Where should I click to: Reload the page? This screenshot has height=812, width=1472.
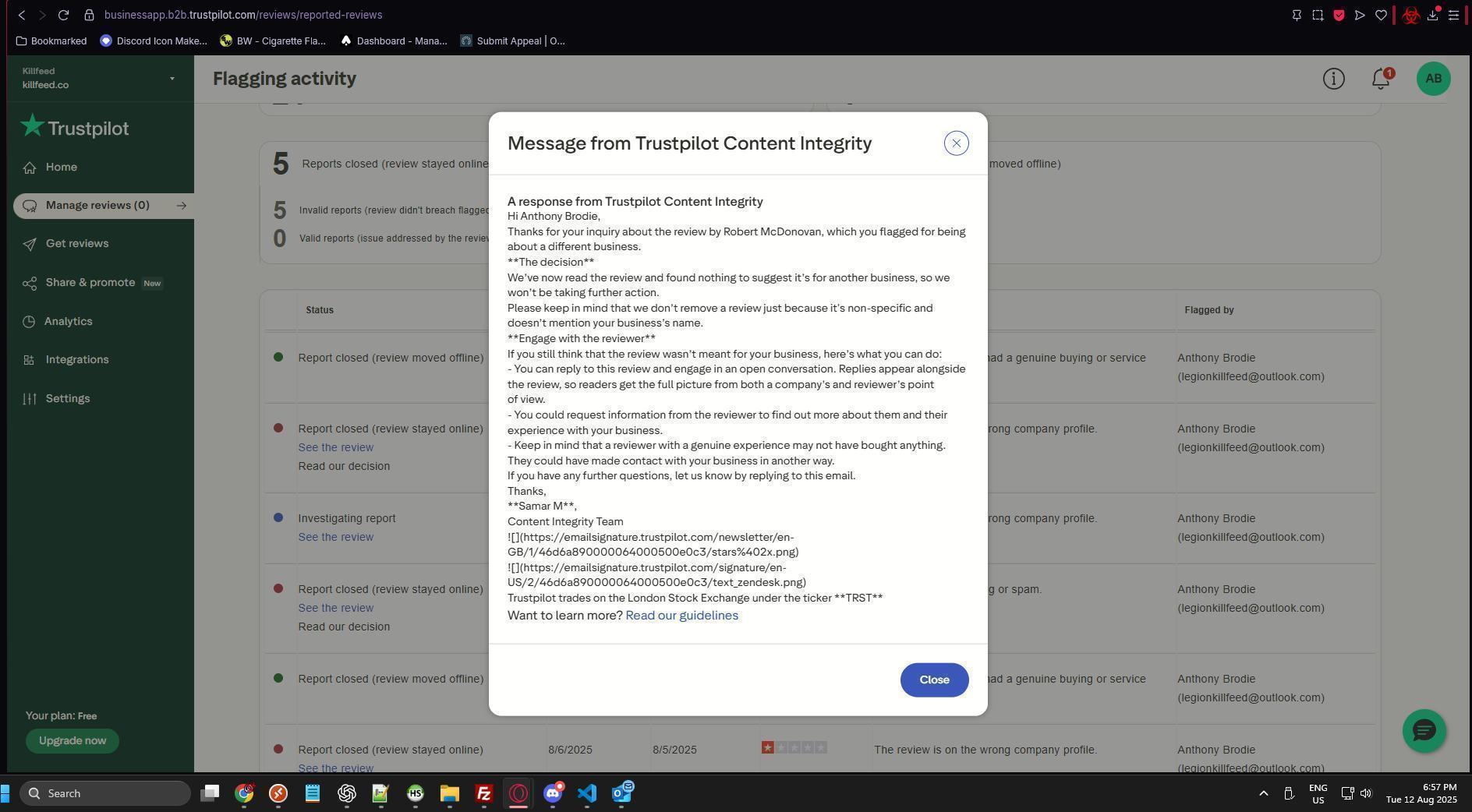point(63,15)
